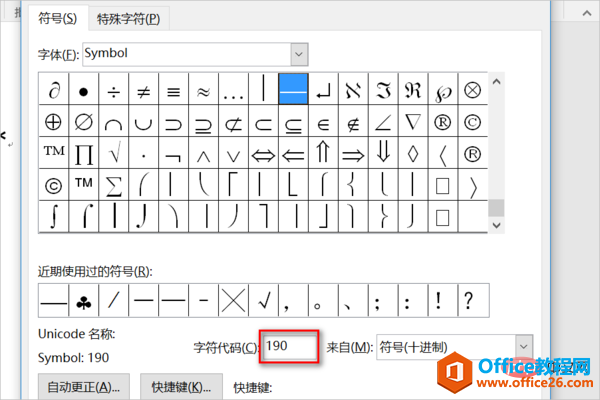The height and width of the screenshot is (400, 600).
Task: Pick the exclamation mark from recently used symbols
Action: pos(443,300)
